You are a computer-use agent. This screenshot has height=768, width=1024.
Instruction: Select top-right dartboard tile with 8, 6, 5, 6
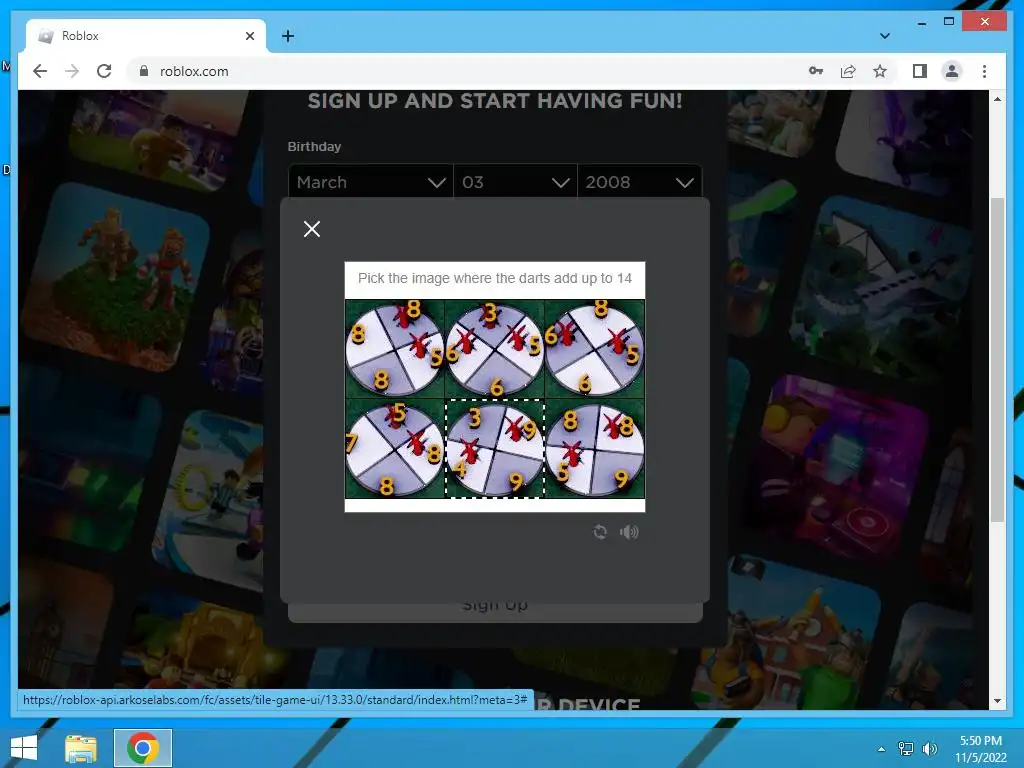click(594, 349)
